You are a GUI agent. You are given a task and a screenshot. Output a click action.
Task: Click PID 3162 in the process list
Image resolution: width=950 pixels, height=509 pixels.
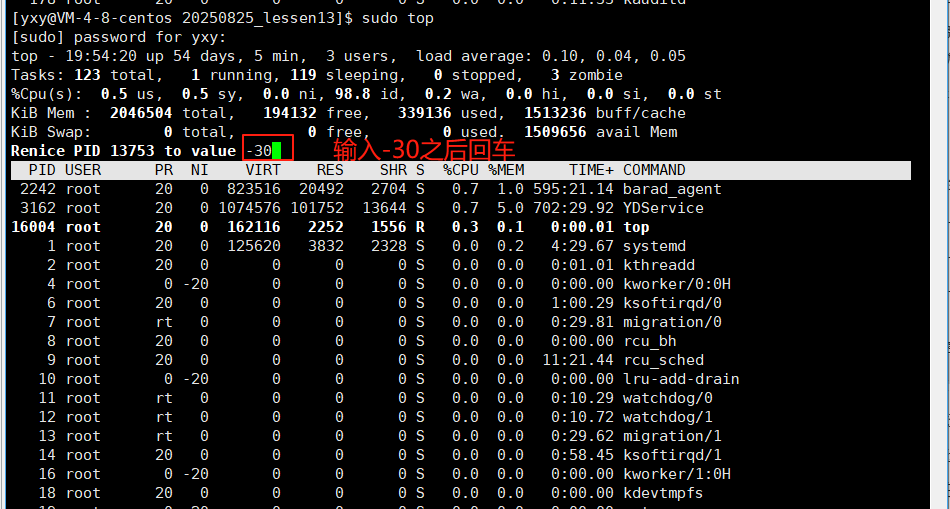click(38, 208)
